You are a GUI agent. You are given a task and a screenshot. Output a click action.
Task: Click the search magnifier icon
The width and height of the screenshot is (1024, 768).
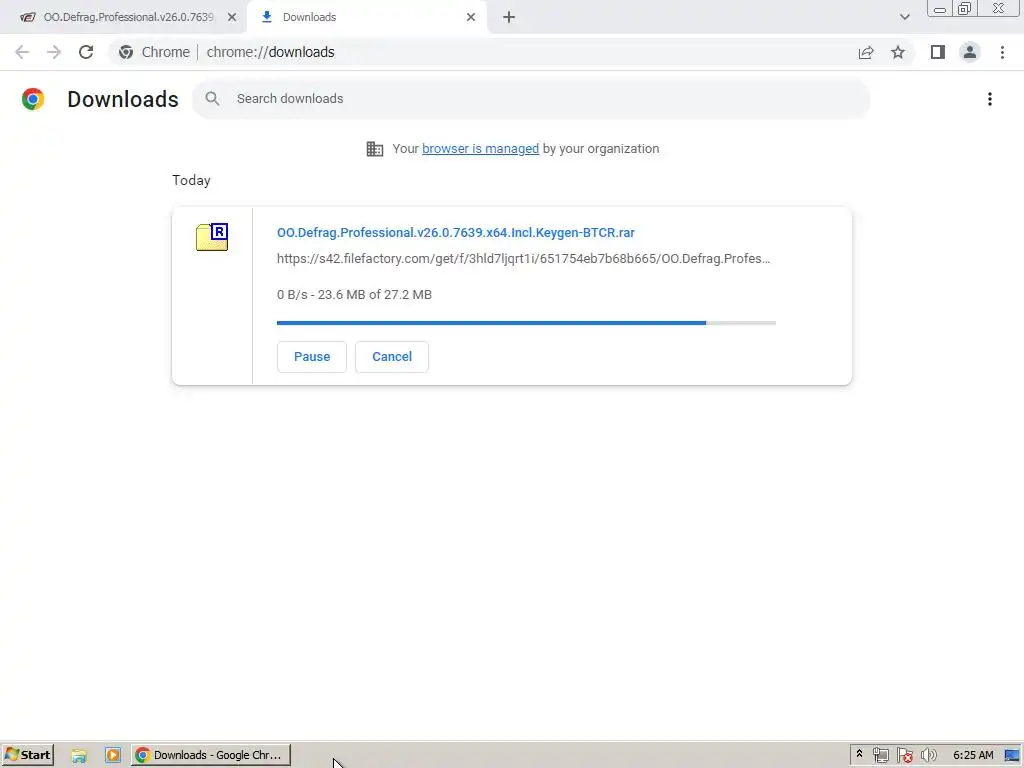pyautogui.click(x=212, y=99)
